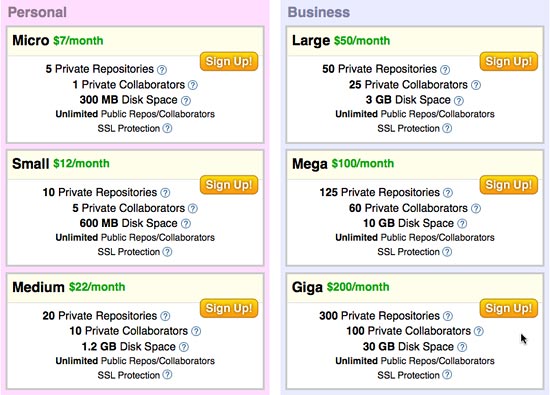Show SSL Protection help in Giga plan
550x395 pixels.
coord(447,375)
